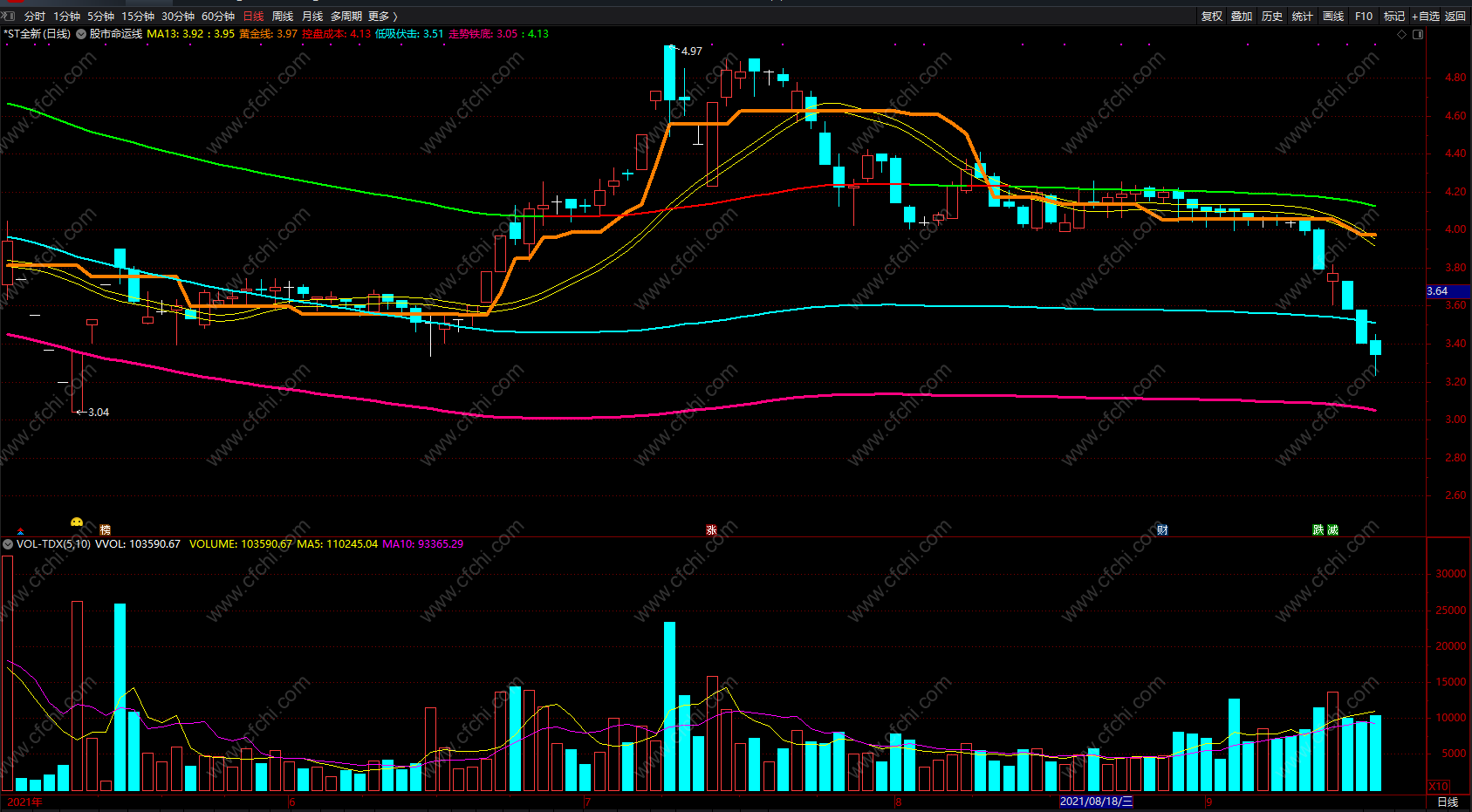1472x812 pixels.
Task: Click the diamond icon above price axis
Action: click(x=1402, y=35)
